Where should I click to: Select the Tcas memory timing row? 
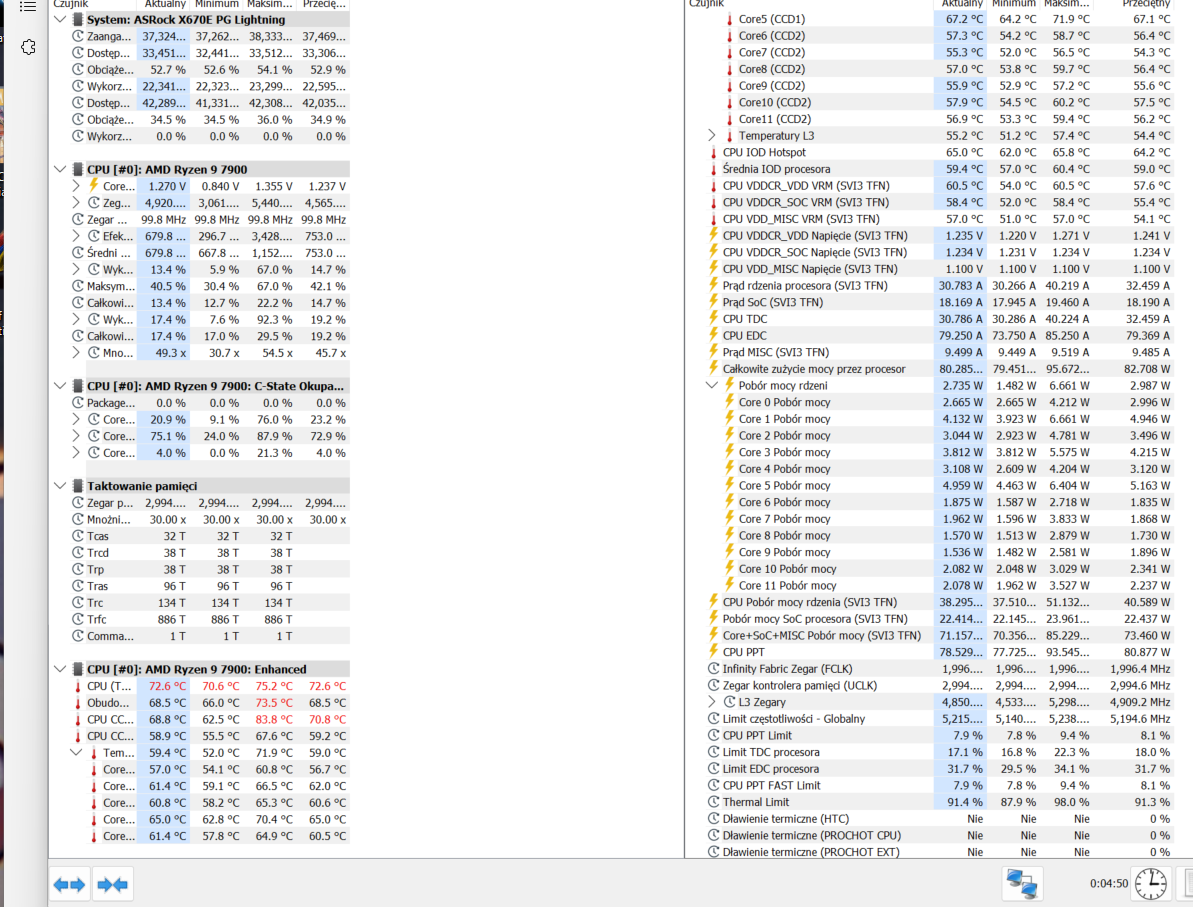98,536
